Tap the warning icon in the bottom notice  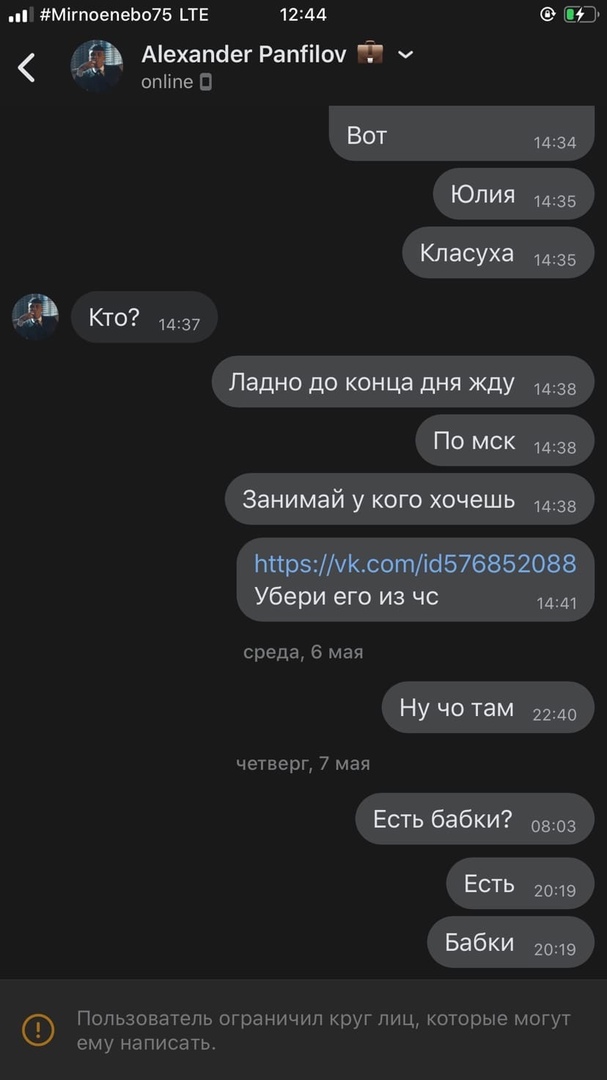tap(39, 1030)
